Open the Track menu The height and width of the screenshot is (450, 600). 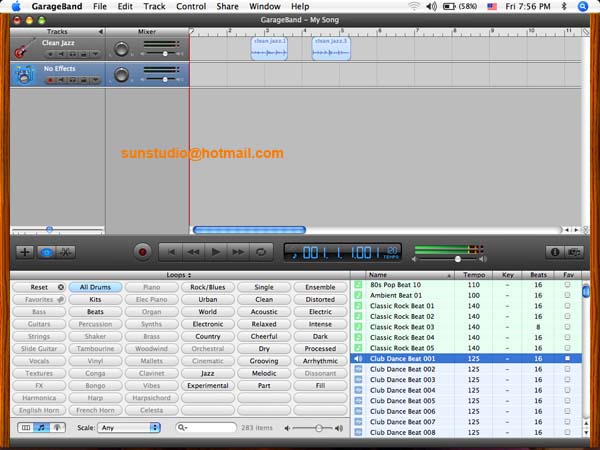155,7
